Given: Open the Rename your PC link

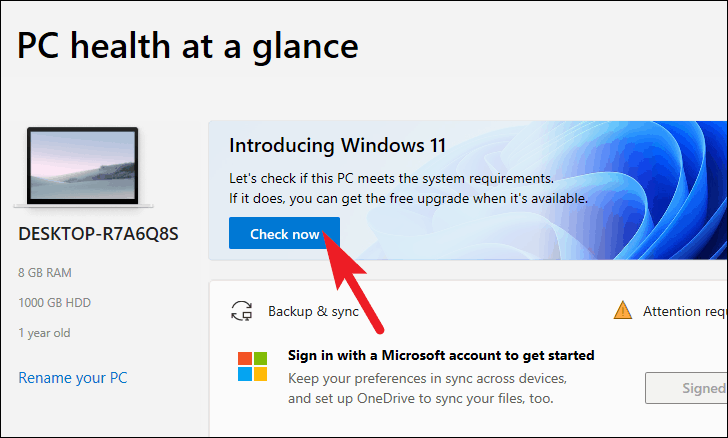Looking at the screenshot, I should pyautogui.click(x=73, y=378).
